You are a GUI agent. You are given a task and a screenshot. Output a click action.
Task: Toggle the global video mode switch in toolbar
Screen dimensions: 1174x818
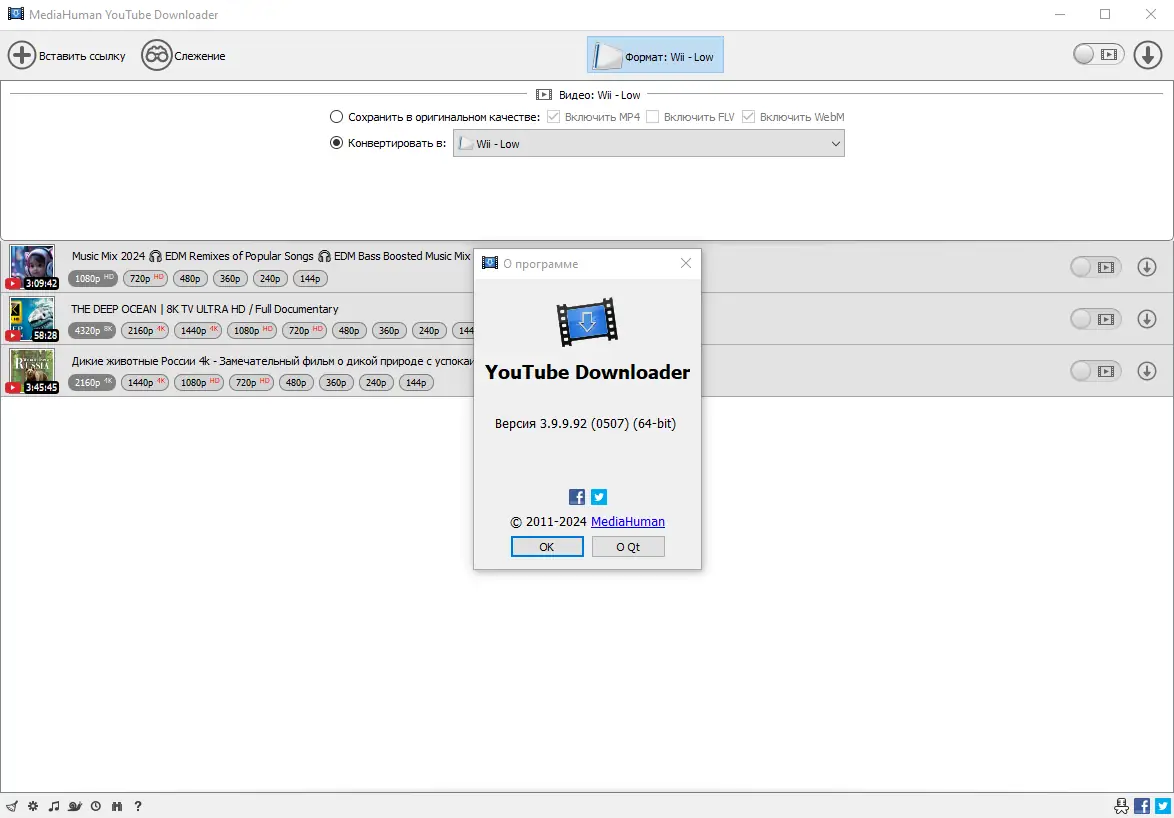[x=1098, y=55]
